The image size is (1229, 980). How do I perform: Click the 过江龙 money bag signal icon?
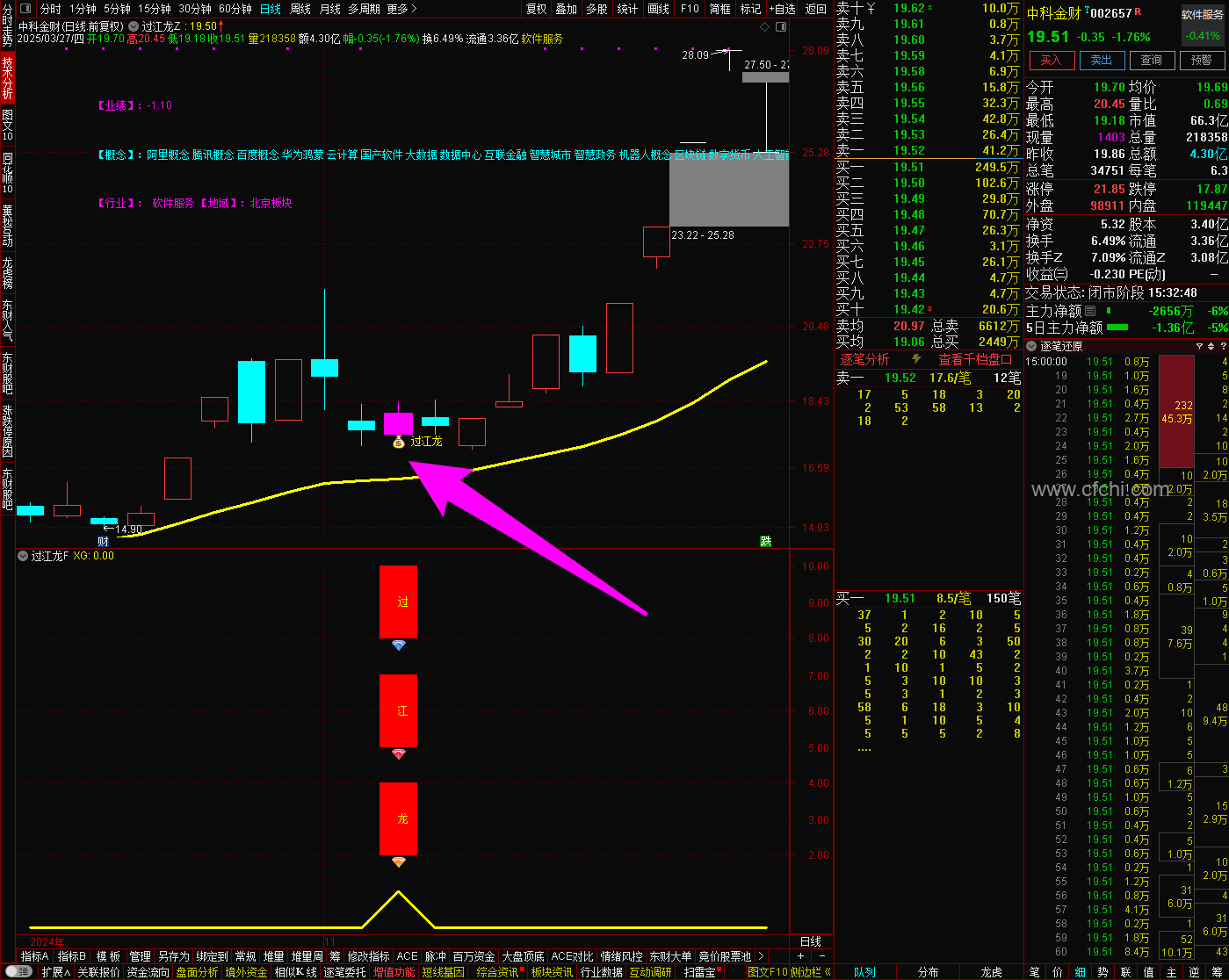point(399,442)
